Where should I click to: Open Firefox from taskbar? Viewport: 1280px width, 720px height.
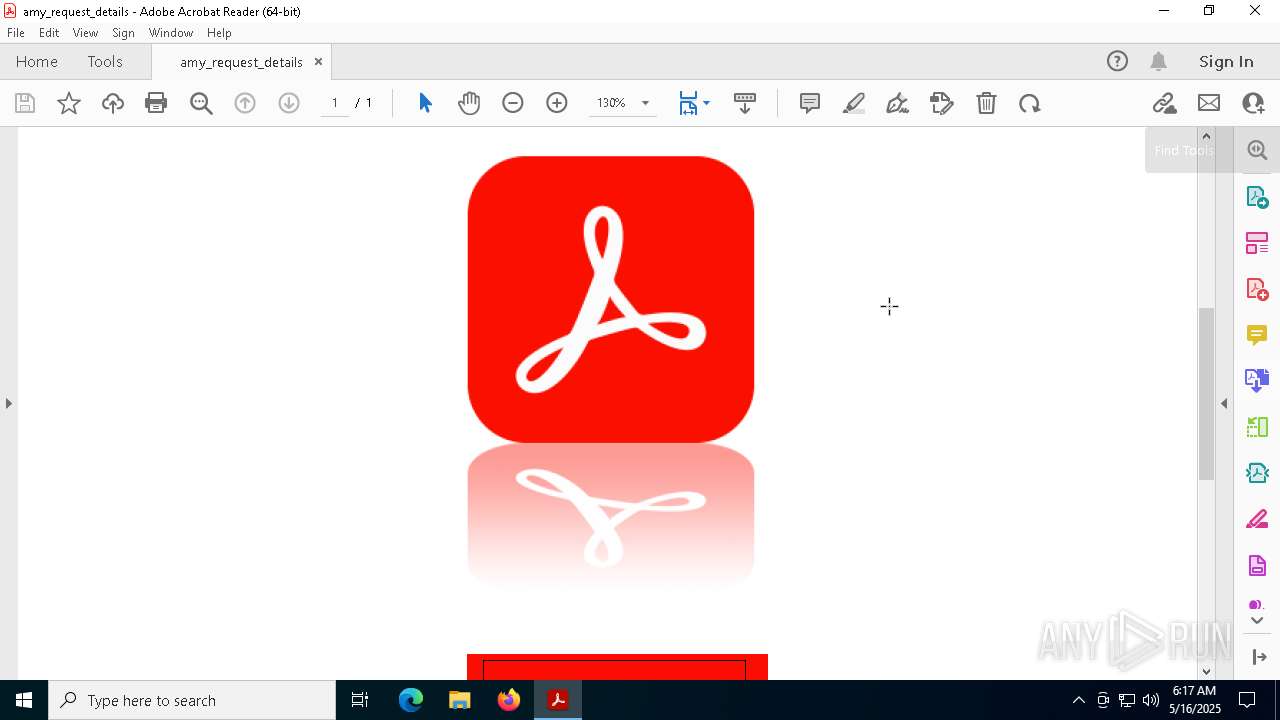[x=509, y=700]
